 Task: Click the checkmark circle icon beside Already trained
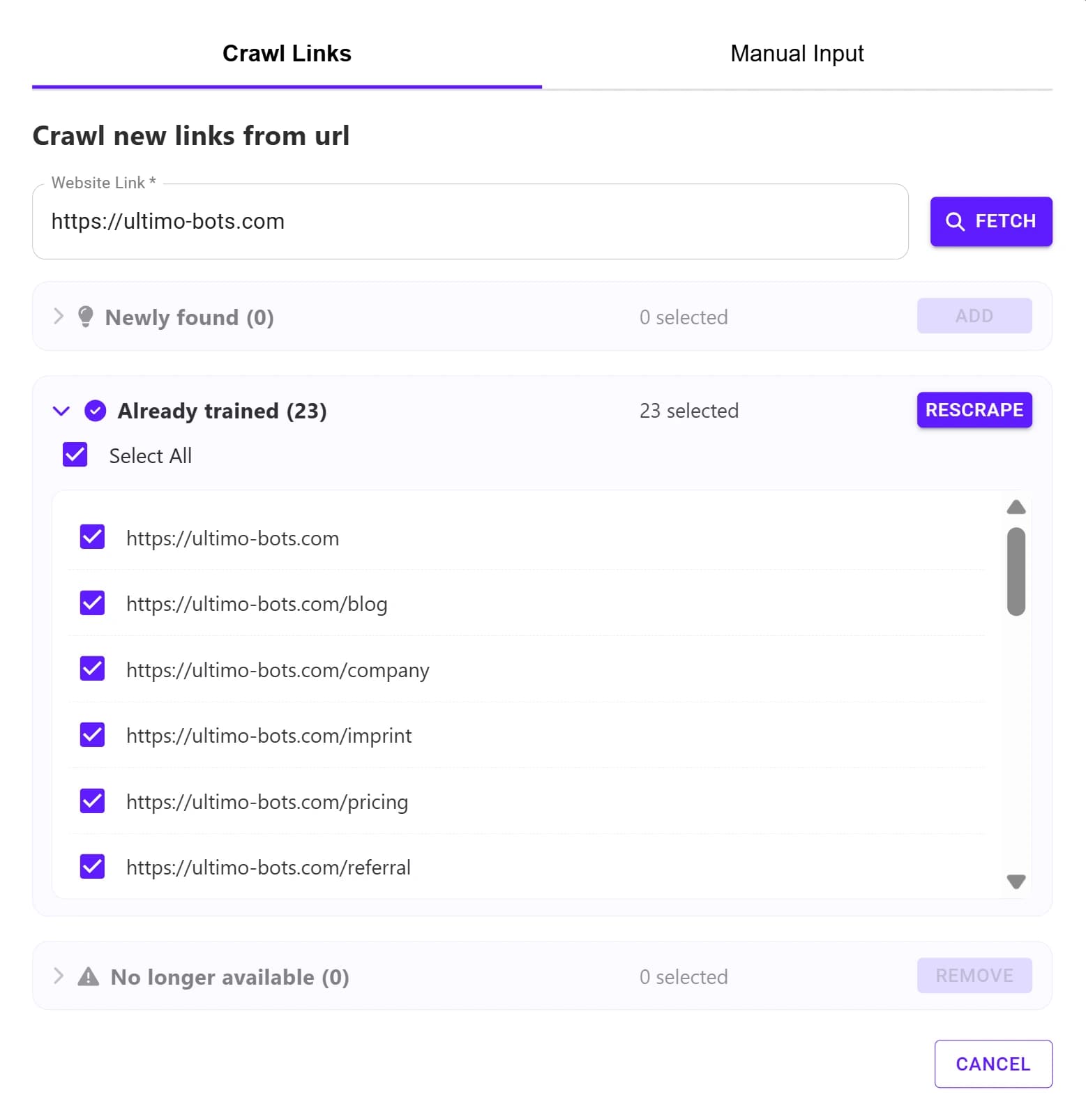coord(94,411)
